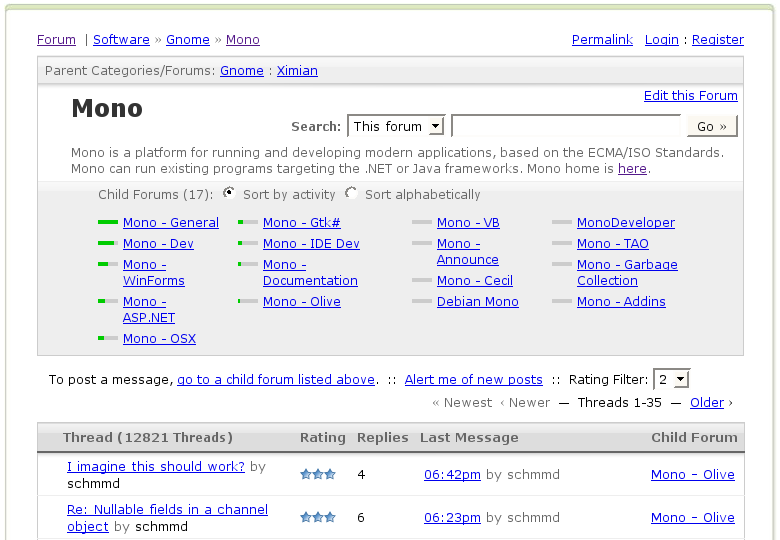Click 'Thread (12821 Threads)' column header
The width and height of the screenshot is (780, 540).
click(147, 438)
